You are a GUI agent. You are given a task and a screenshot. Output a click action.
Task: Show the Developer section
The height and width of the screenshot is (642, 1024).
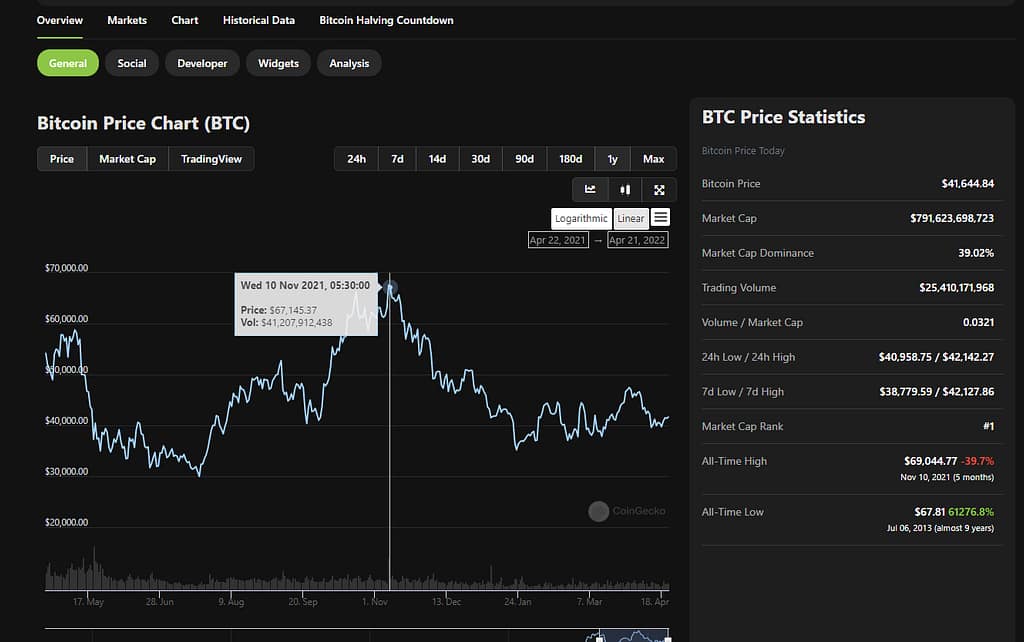click(202, 63)
